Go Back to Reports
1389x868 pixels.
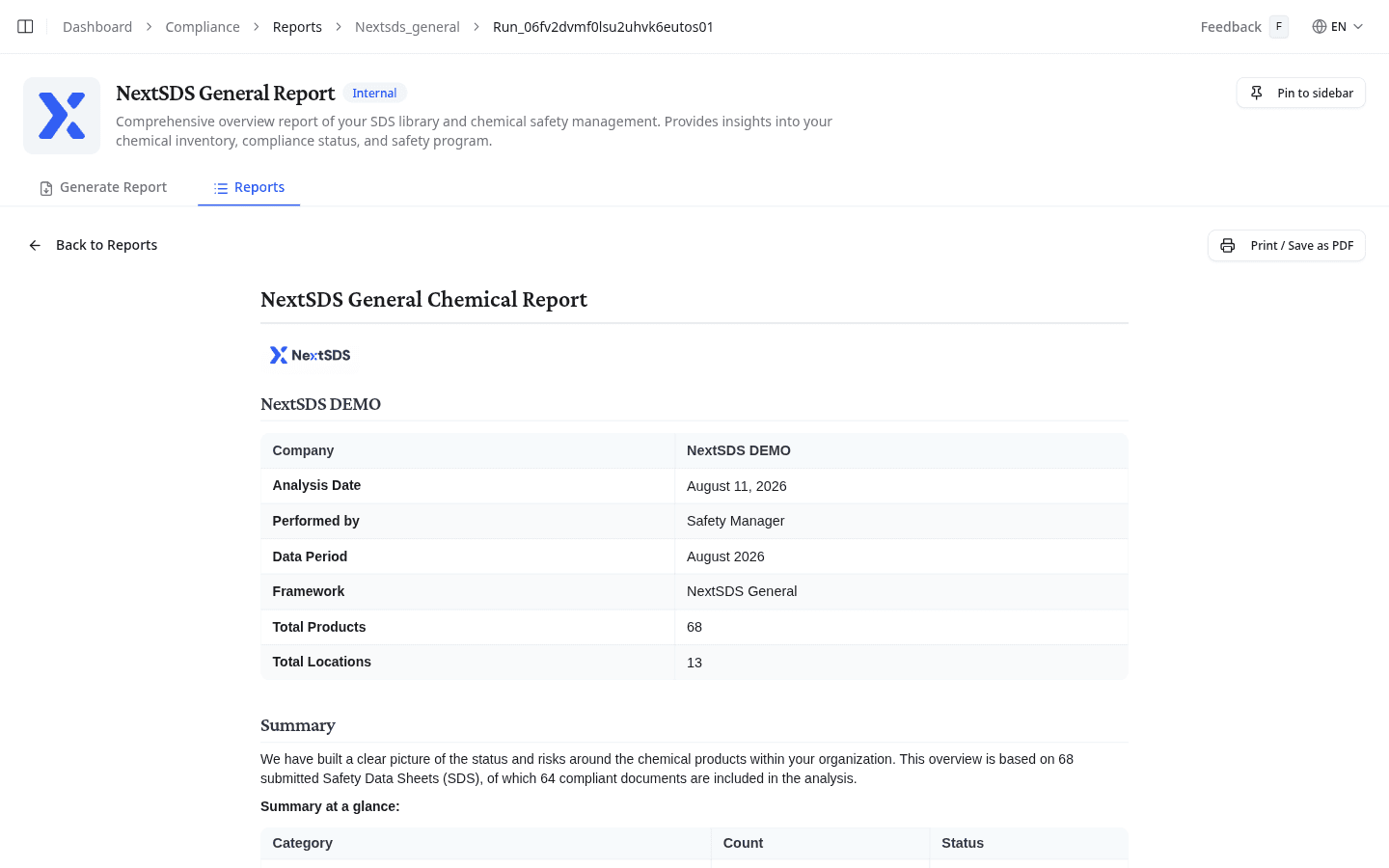(93, 245)
